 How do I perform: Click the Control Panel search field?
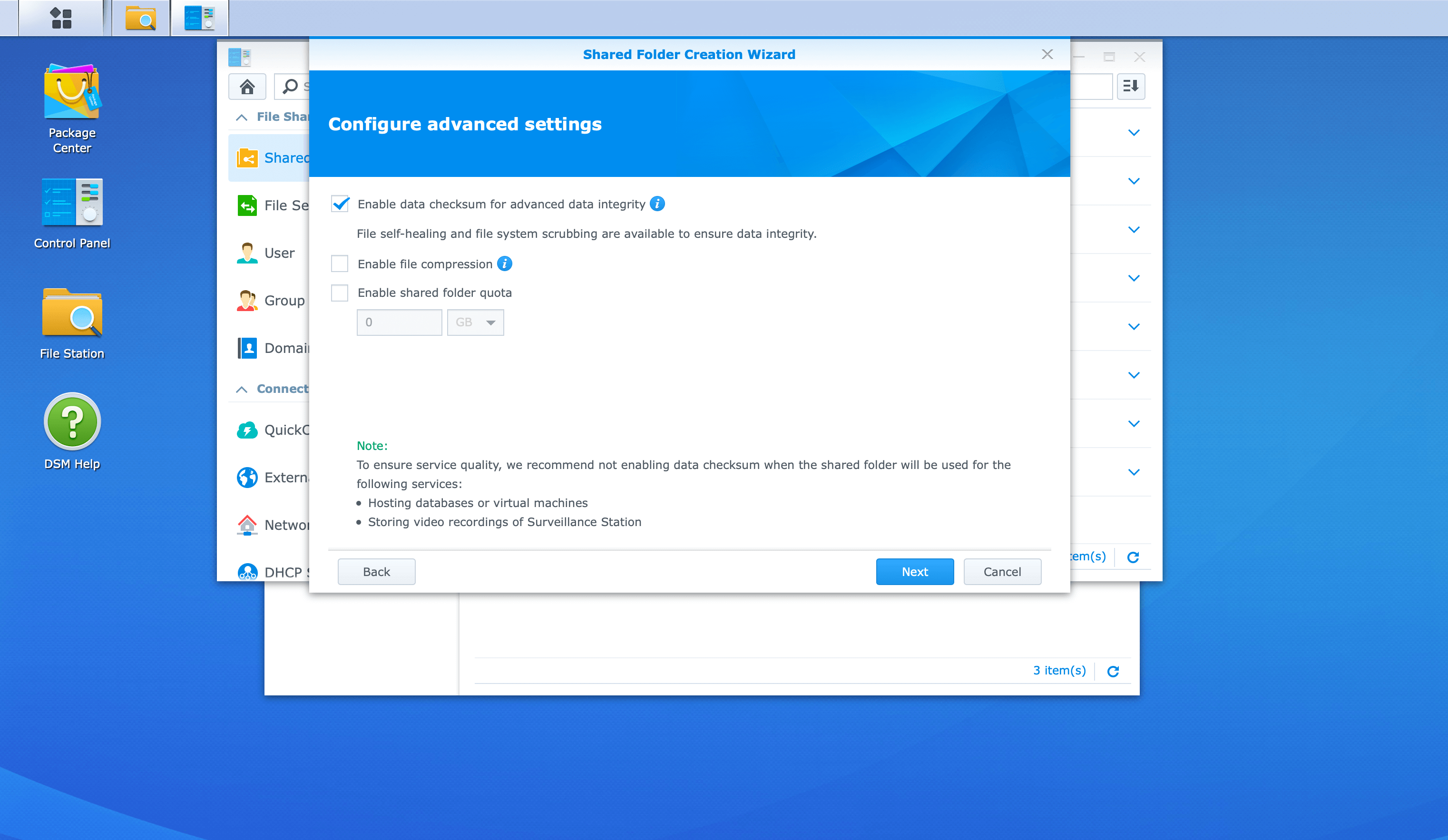tap(293, 86)
